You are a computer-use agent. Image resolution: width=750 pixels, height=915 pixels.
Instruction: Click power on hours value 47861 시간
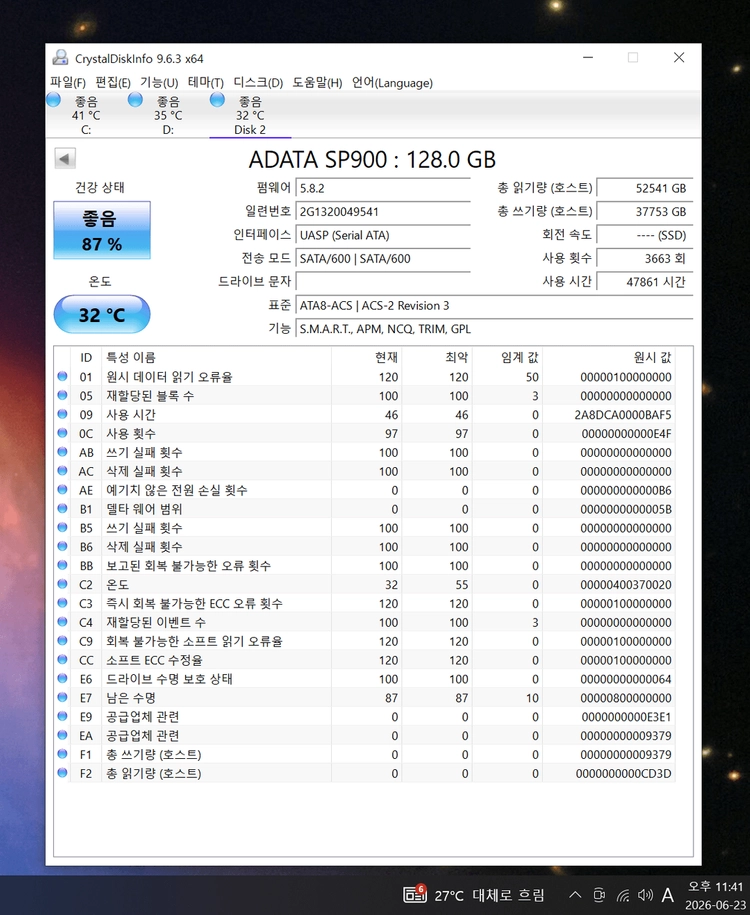(645, 281)
